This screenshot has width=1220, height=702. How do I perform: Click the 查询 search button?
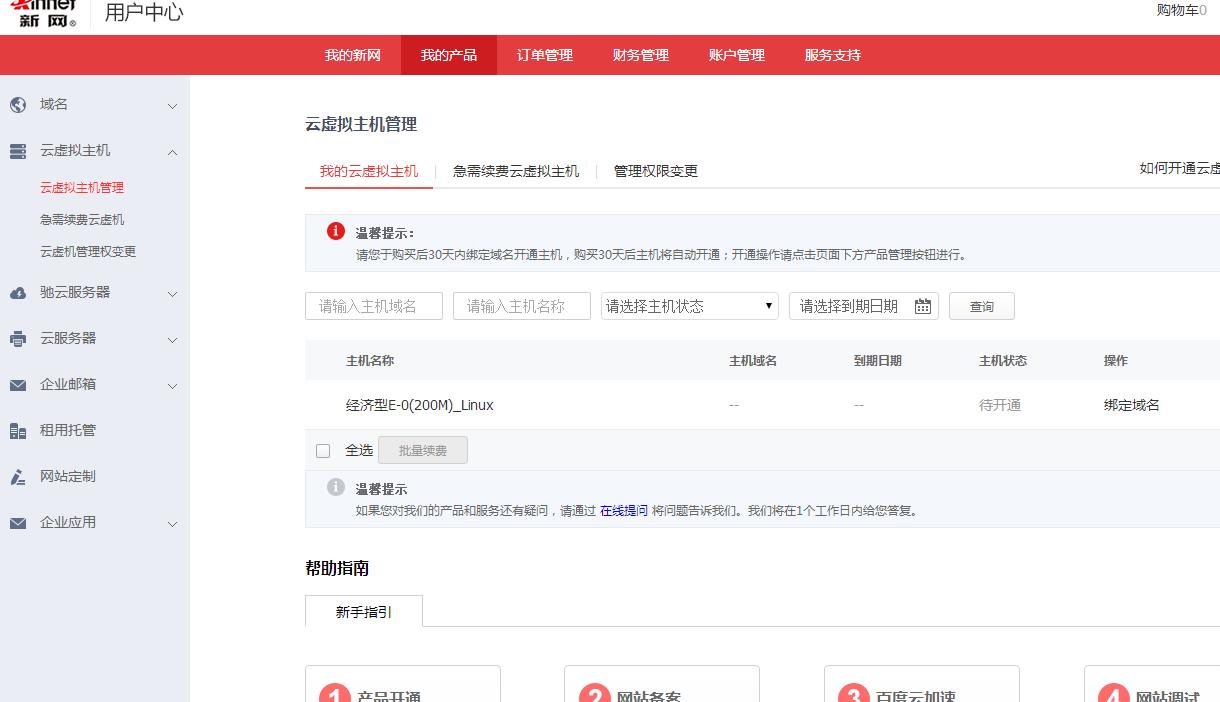pyautogui.click(x=981, y=306)
